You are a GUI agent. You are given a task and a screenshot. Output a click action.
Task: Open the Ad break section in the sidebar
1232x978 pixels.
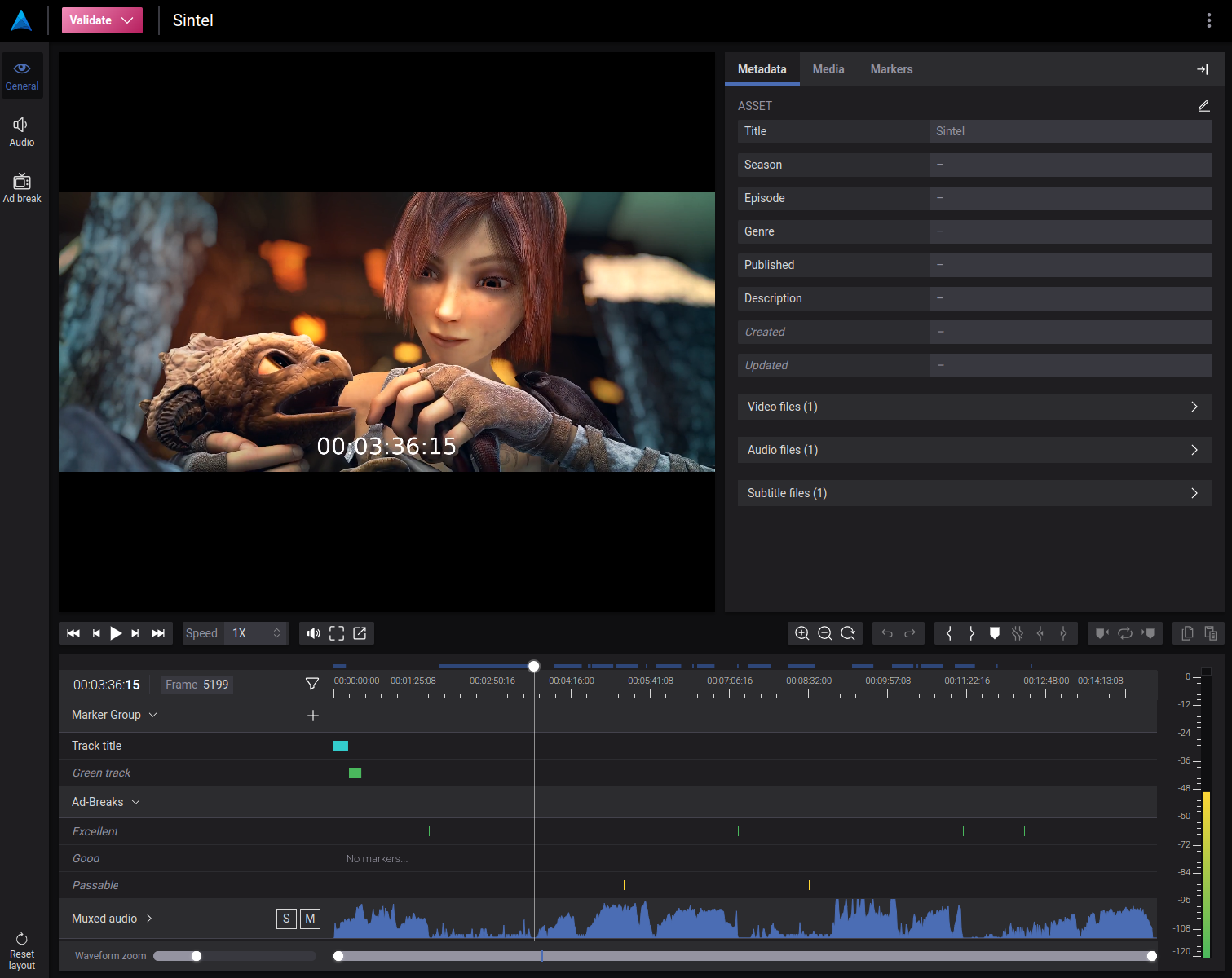point(22,188)
